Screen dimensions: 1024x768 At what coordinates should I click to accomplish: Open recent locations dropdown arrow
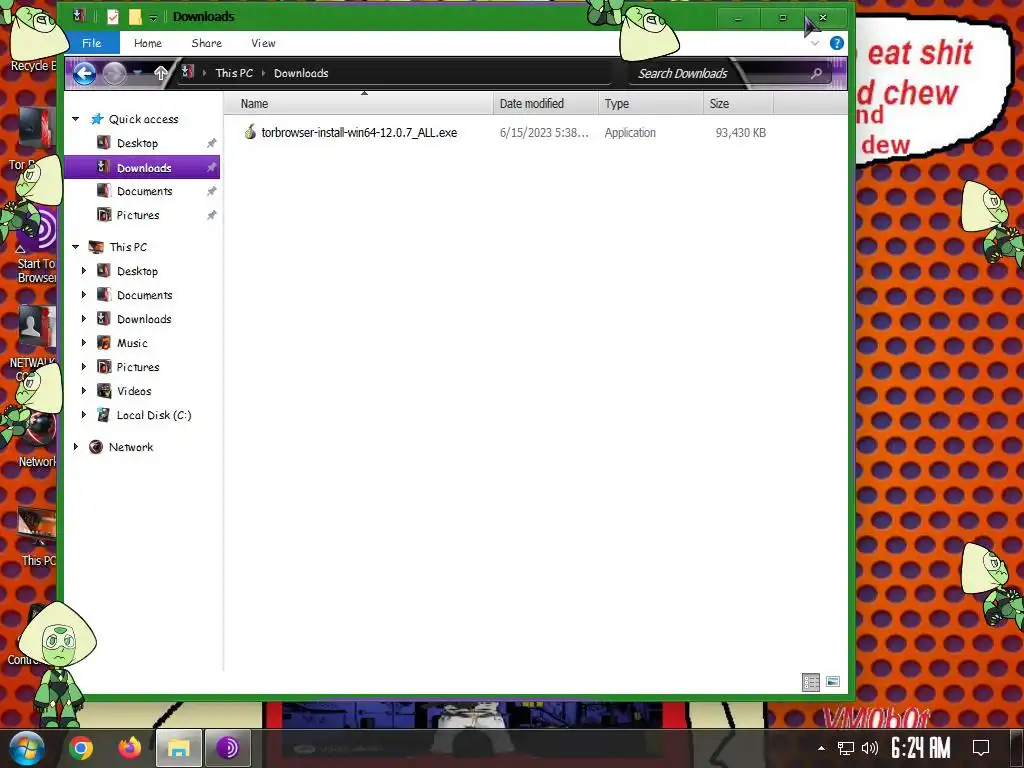coord(137,72)
